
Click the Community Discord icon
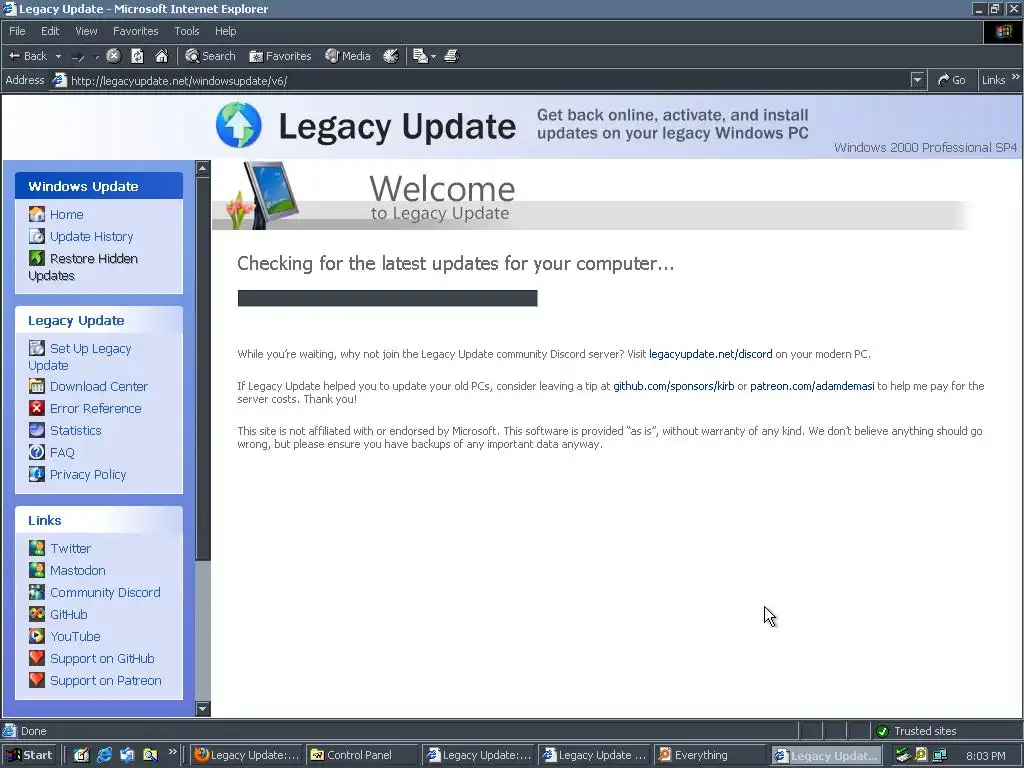pos(37,592)
